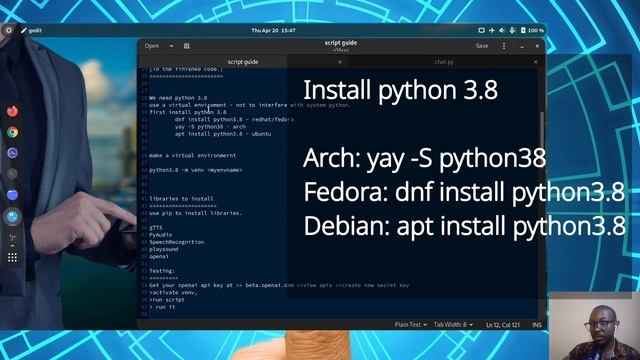Open the Tab Width: 8 dropdown
Image resolution: width=640 pixels, height=360 pixels.
click(453, 324)
